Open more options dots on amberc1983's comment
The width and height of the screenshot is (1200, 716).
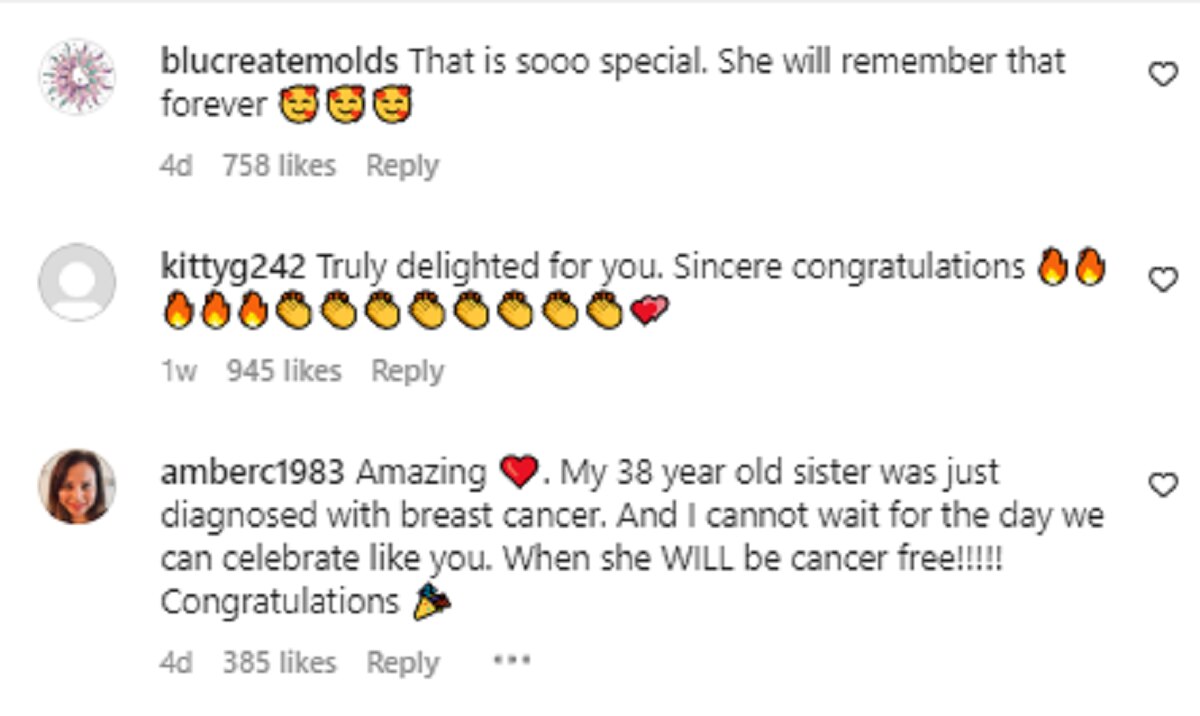(x=511, y=661)
